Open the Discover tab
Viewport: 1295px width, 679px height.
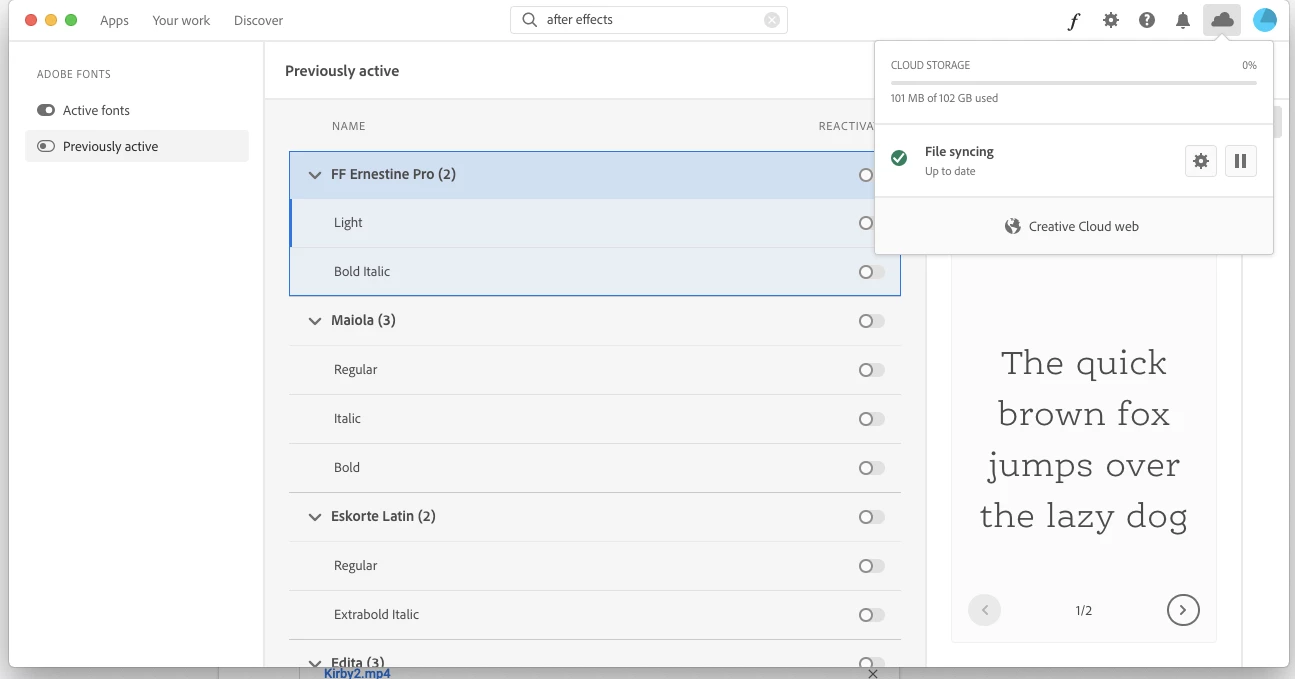(x=258, y=20)
